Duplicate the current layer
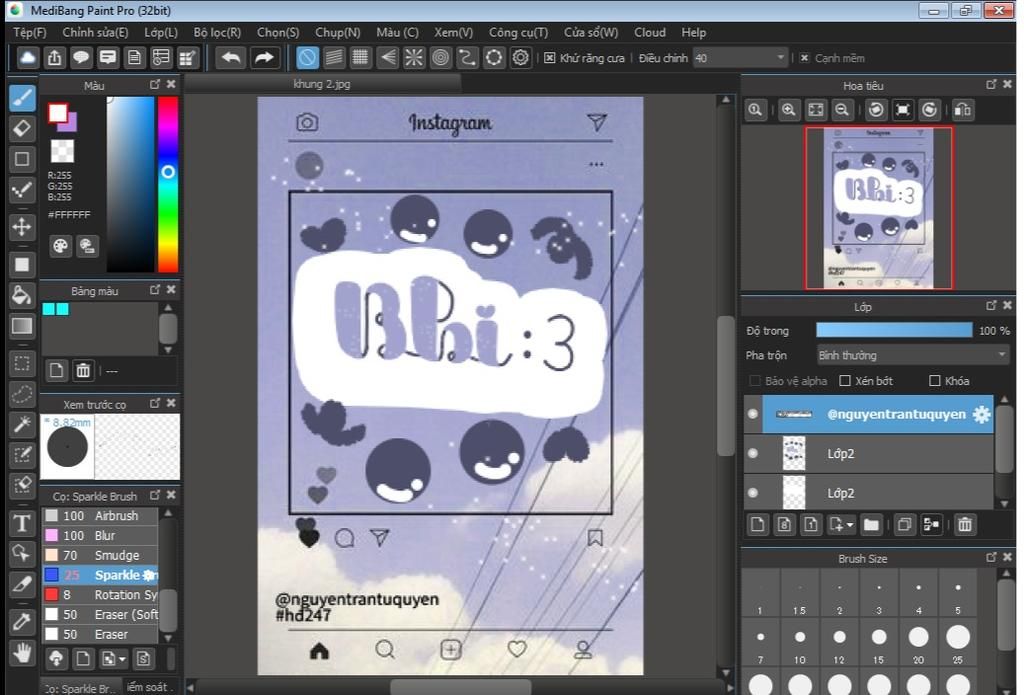 pos(904,524)
